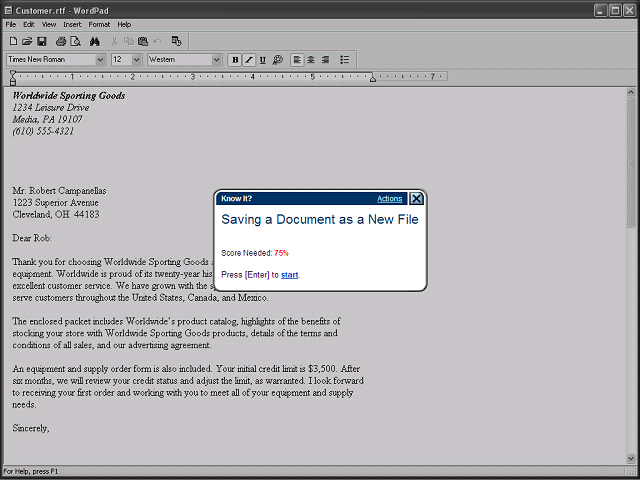Toggle Italic formatting button
The height and width of the screenshot is (480, 640).
249,60
